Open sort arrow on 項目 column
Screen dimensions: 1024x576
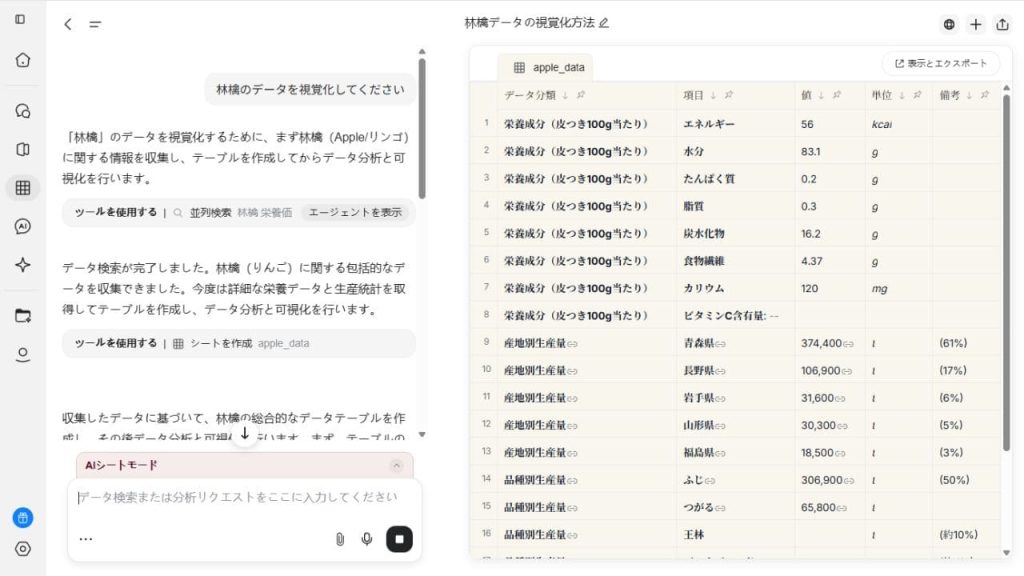point(713,96)
